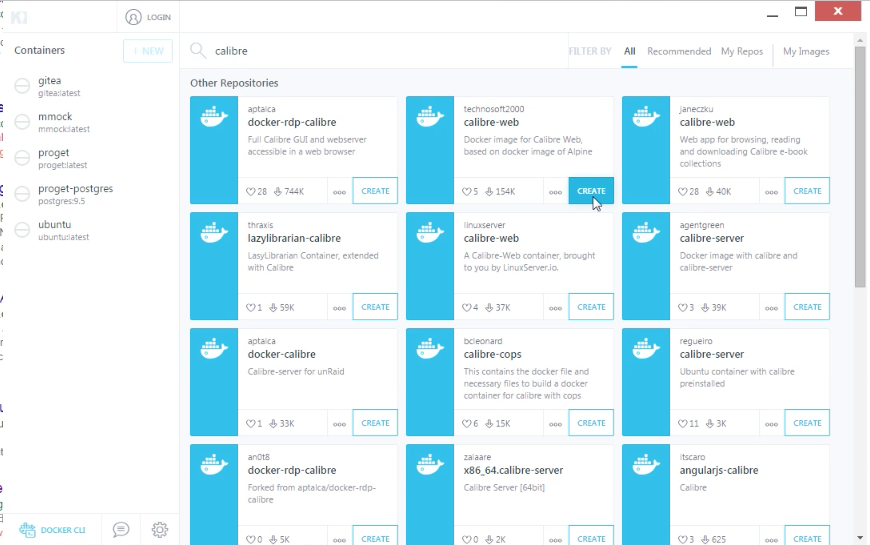Click the user login avatar icon
This screenshot has width=870, height=545.
[x=133, y=17]
